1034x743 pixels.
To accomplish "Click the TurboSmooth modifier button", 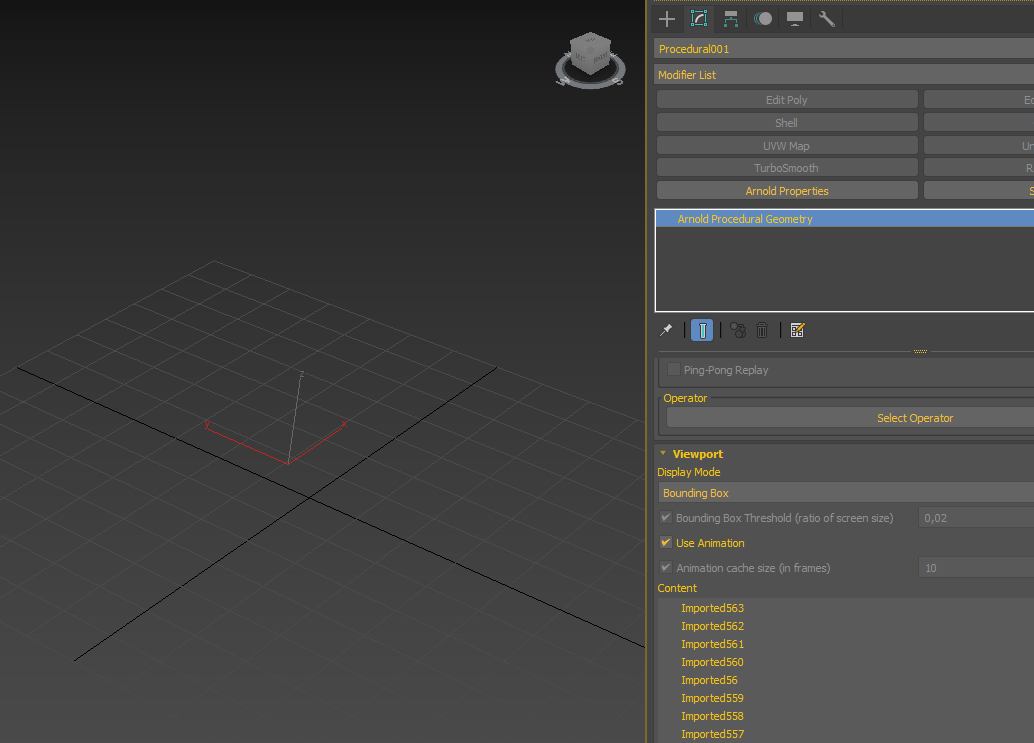I will 786,168.
